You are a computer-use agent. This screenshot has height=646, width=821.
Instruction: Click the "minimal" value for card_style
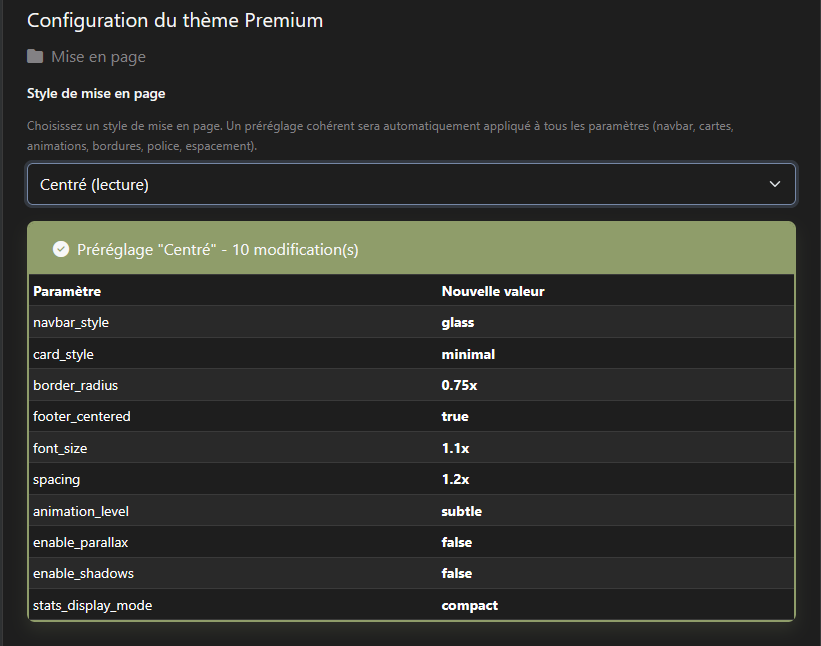point(468,354)
